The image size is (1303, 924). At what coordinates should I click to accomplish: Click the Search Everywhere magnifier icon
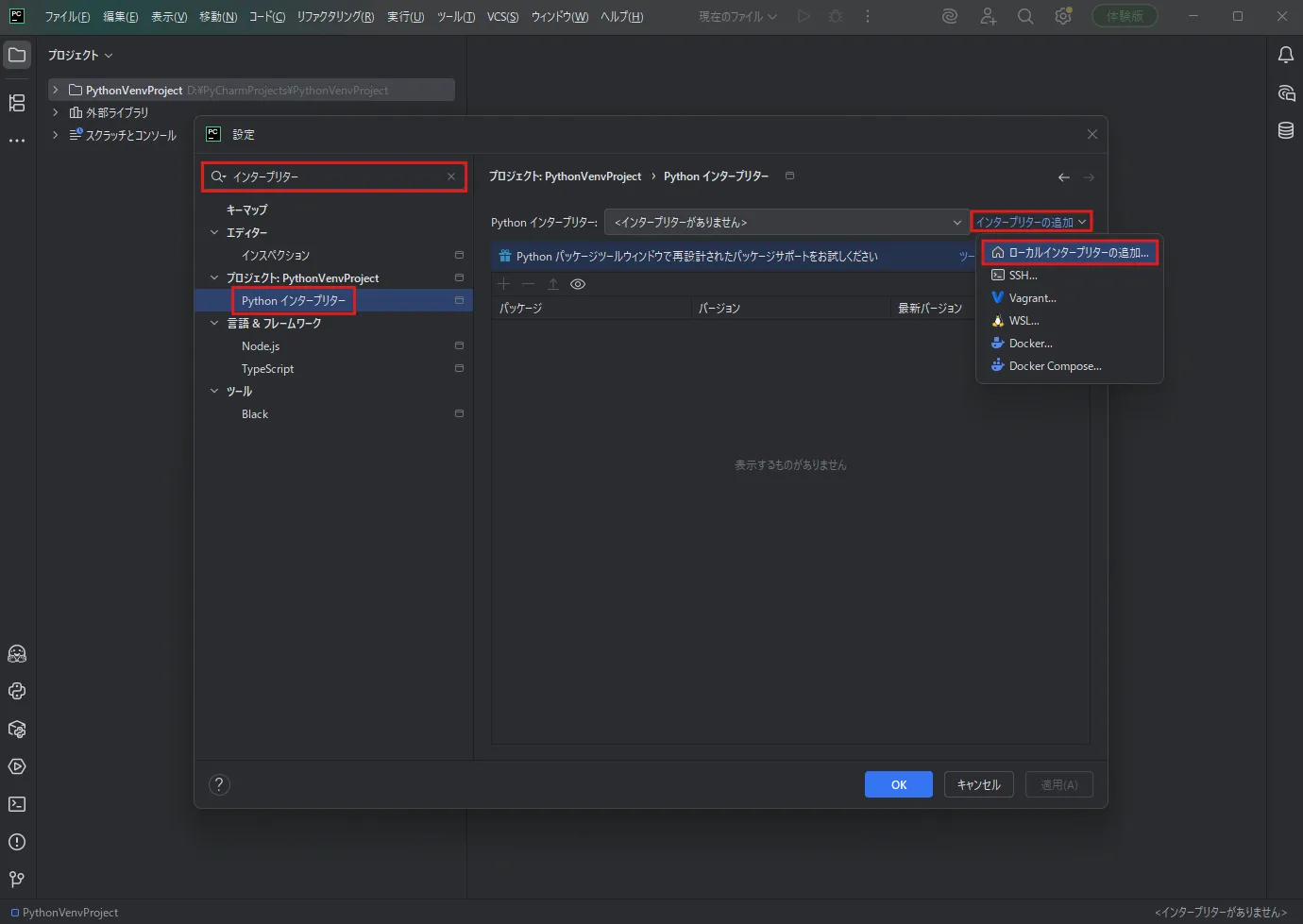coord(1025,16)
